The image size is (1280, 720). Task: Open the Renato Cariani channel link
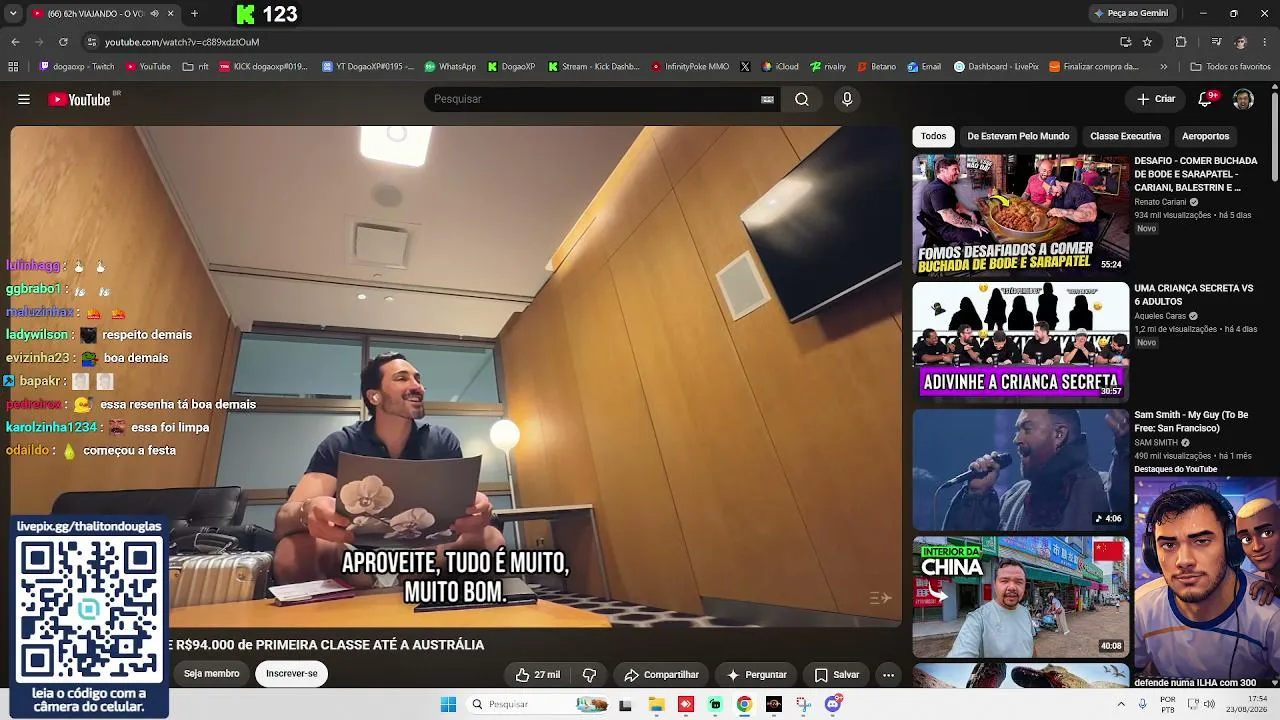click(x=1160, y=202)
